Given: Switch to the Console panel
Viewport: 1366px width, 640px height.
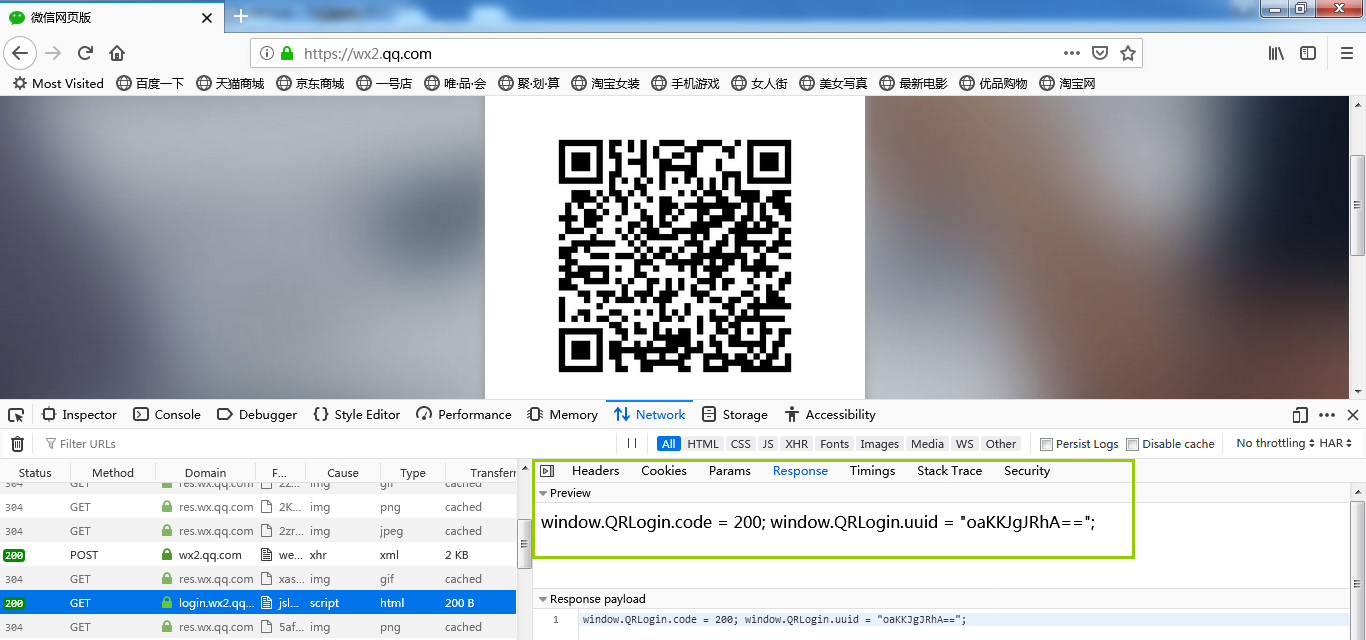Looking at the screenshot, I should pyautogui.click(x=167, y=415).
